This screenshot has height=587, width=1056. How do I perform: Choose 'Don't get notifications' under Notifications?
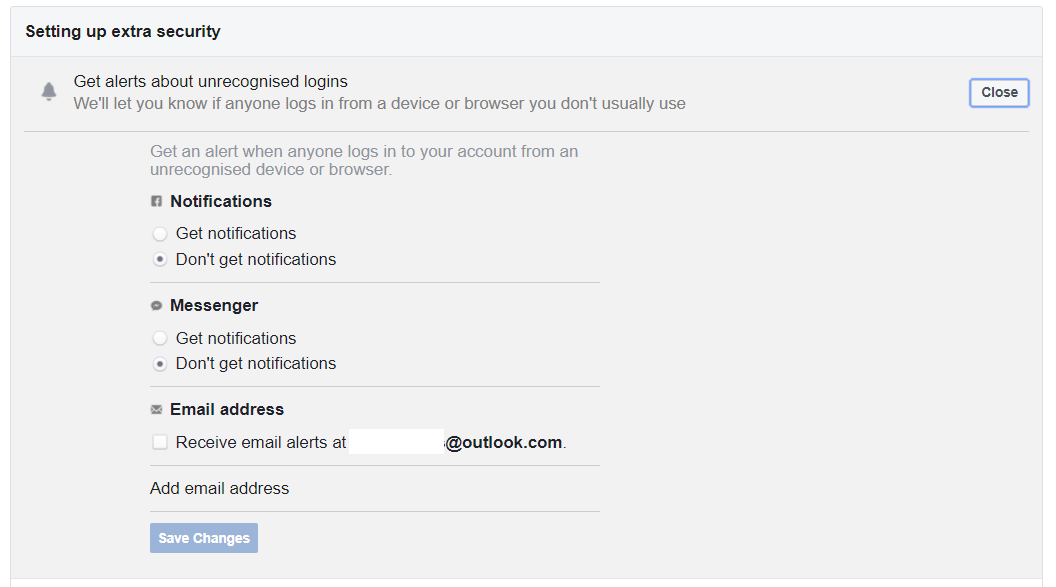160,259
